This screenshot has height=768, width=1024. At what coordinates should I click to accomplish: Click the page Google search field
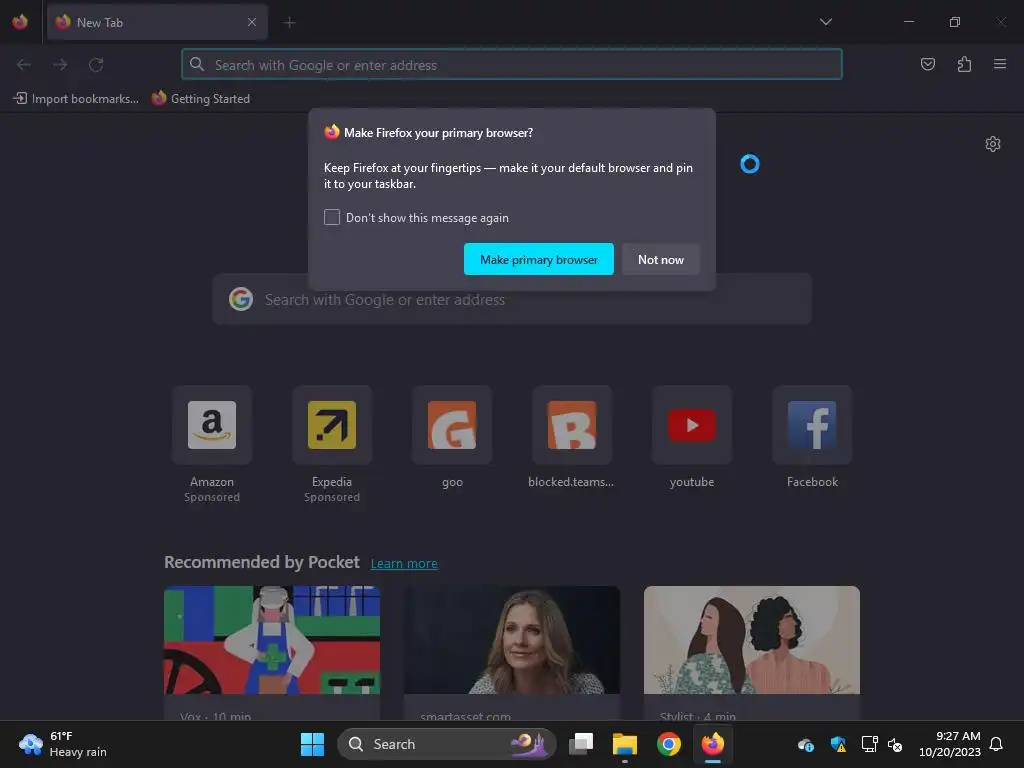(512, 300)
